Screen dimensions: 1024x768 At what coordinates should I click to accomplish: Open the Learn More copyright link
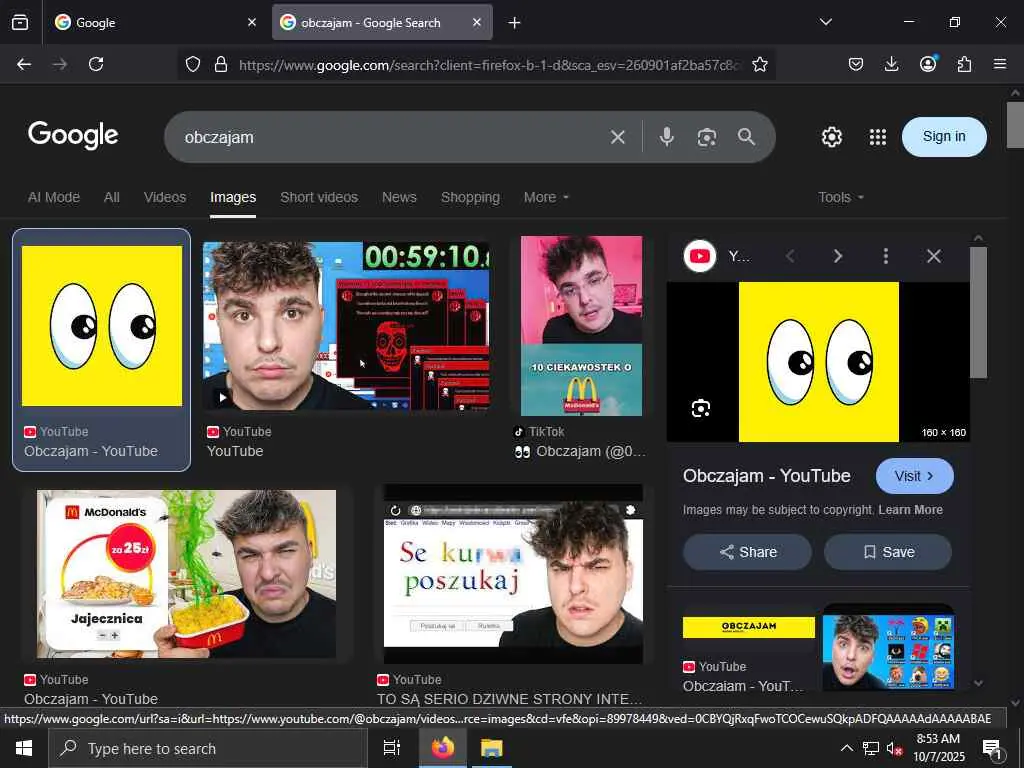coord(910,509)
